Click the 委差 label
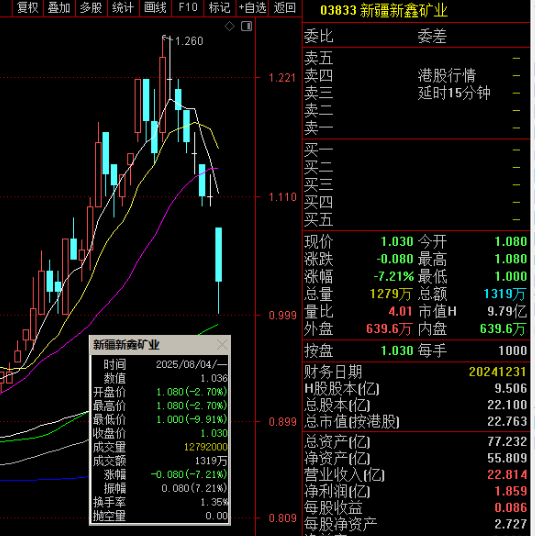Image resolution: width=535 pixels, height=536 pixels. (x=432, y=36)
